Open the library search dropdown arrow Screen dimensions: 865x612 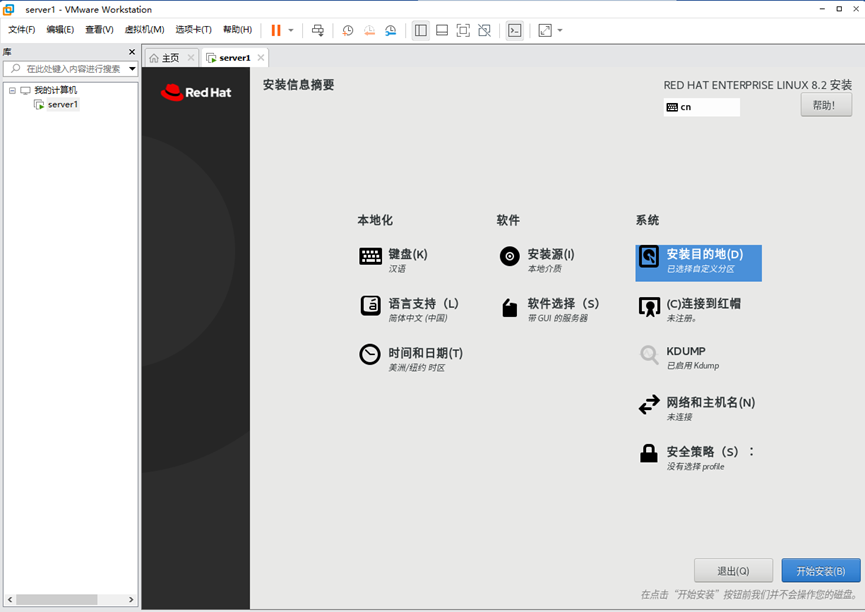point(132,69)
